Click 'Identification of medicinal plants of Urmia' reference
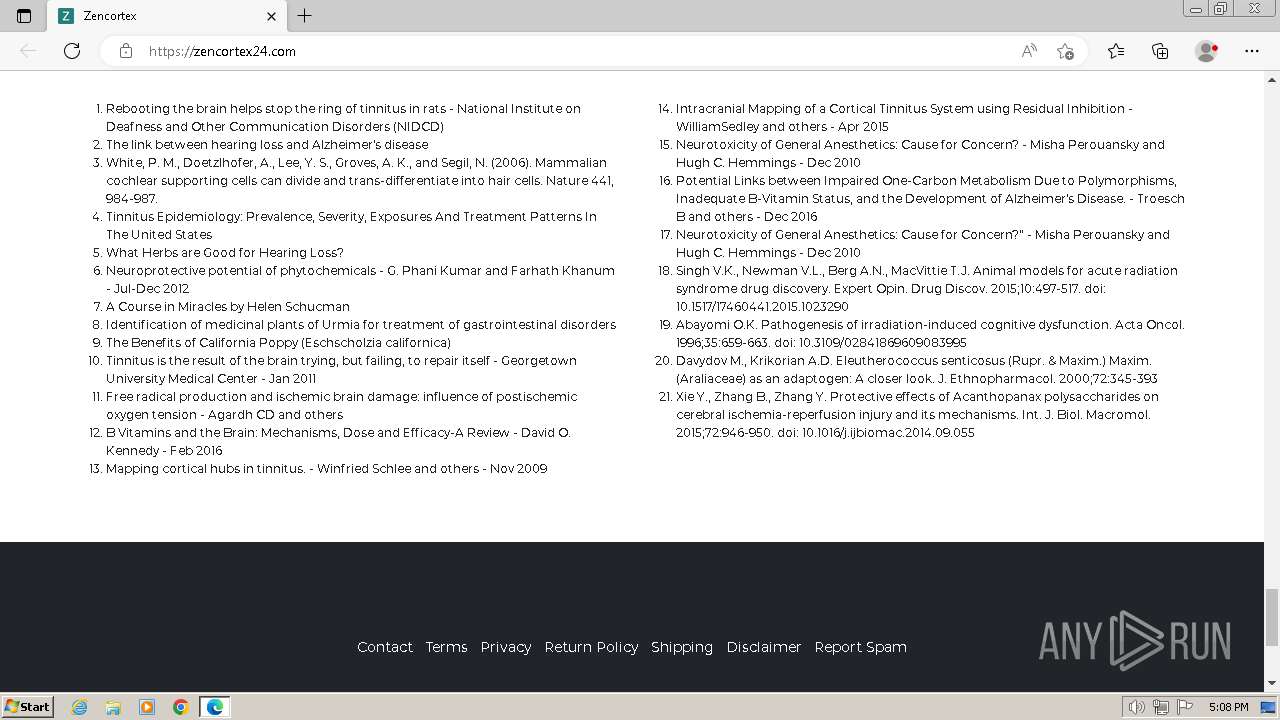1280x720 pixels. [x=361, y=325]
